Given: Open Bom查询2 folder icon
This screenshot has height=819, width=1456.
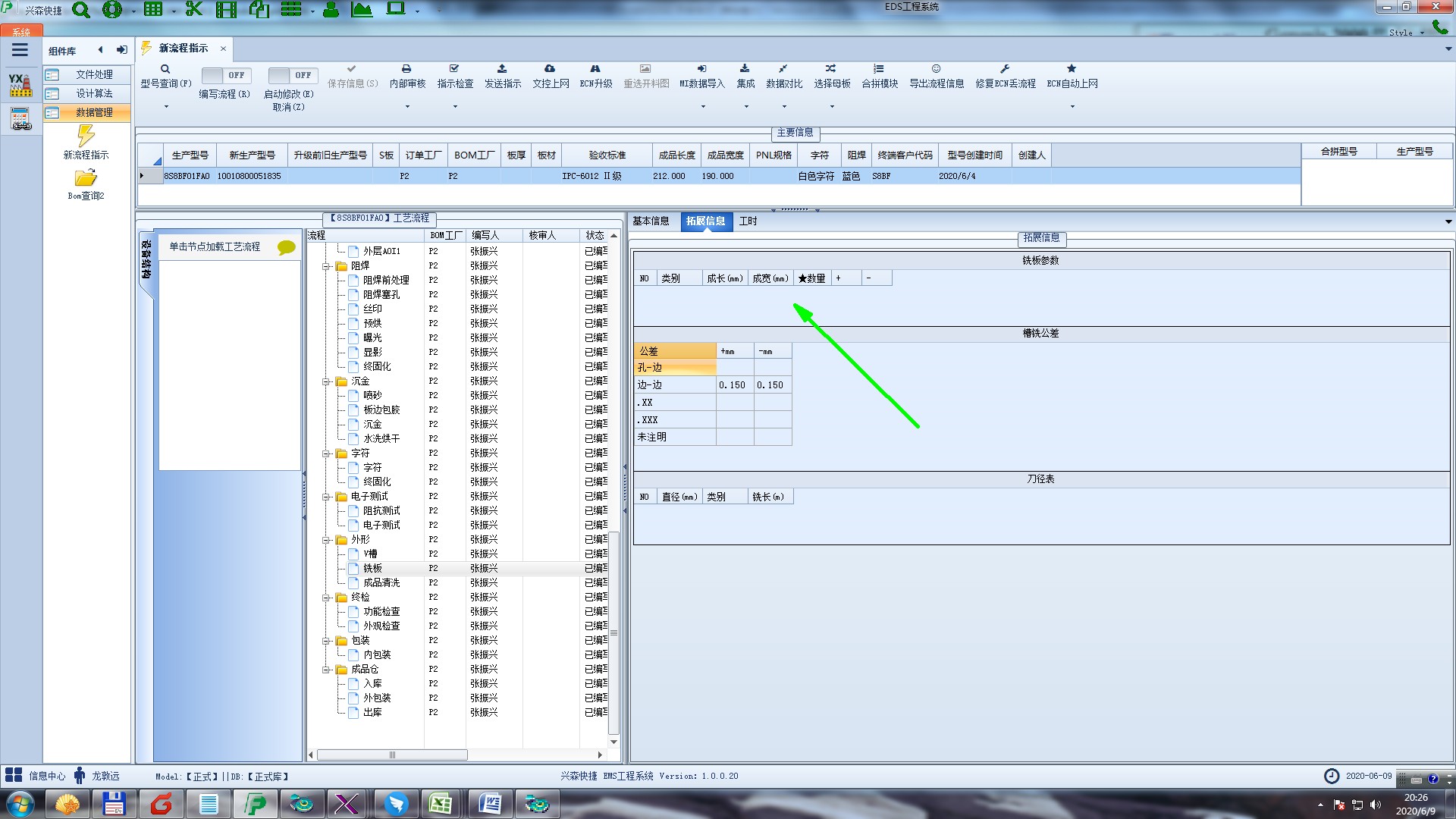Looking at the screenshot, I should [86, 178].
